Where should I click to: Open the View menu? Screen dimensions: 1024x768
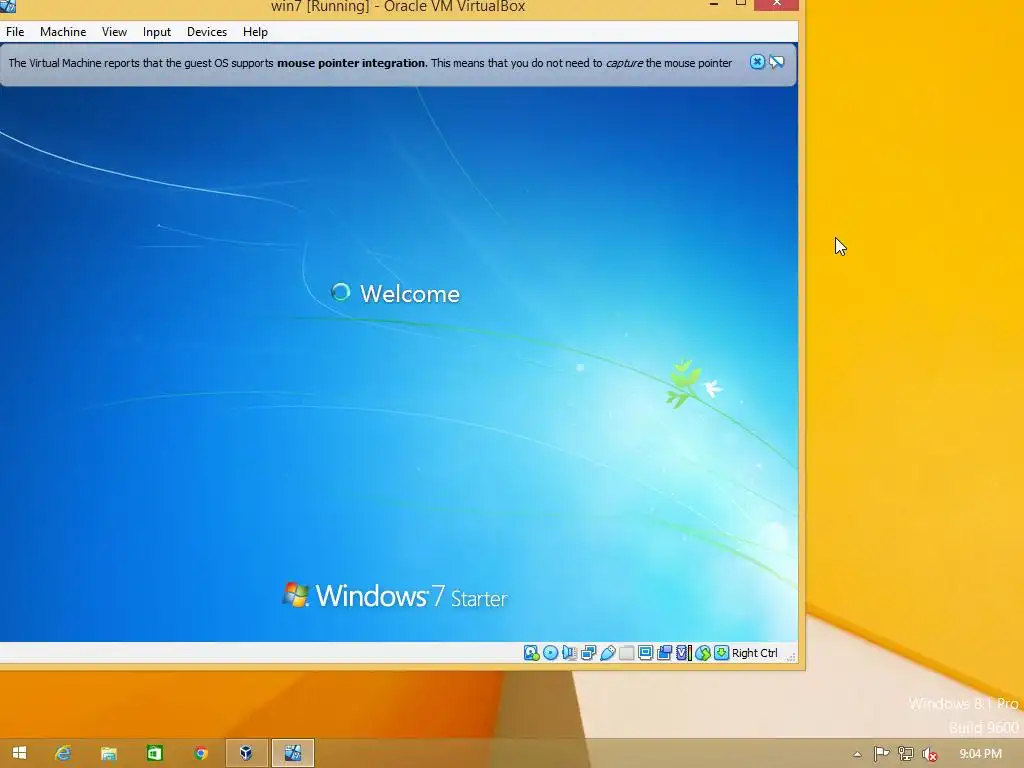[x=114, y=32]
